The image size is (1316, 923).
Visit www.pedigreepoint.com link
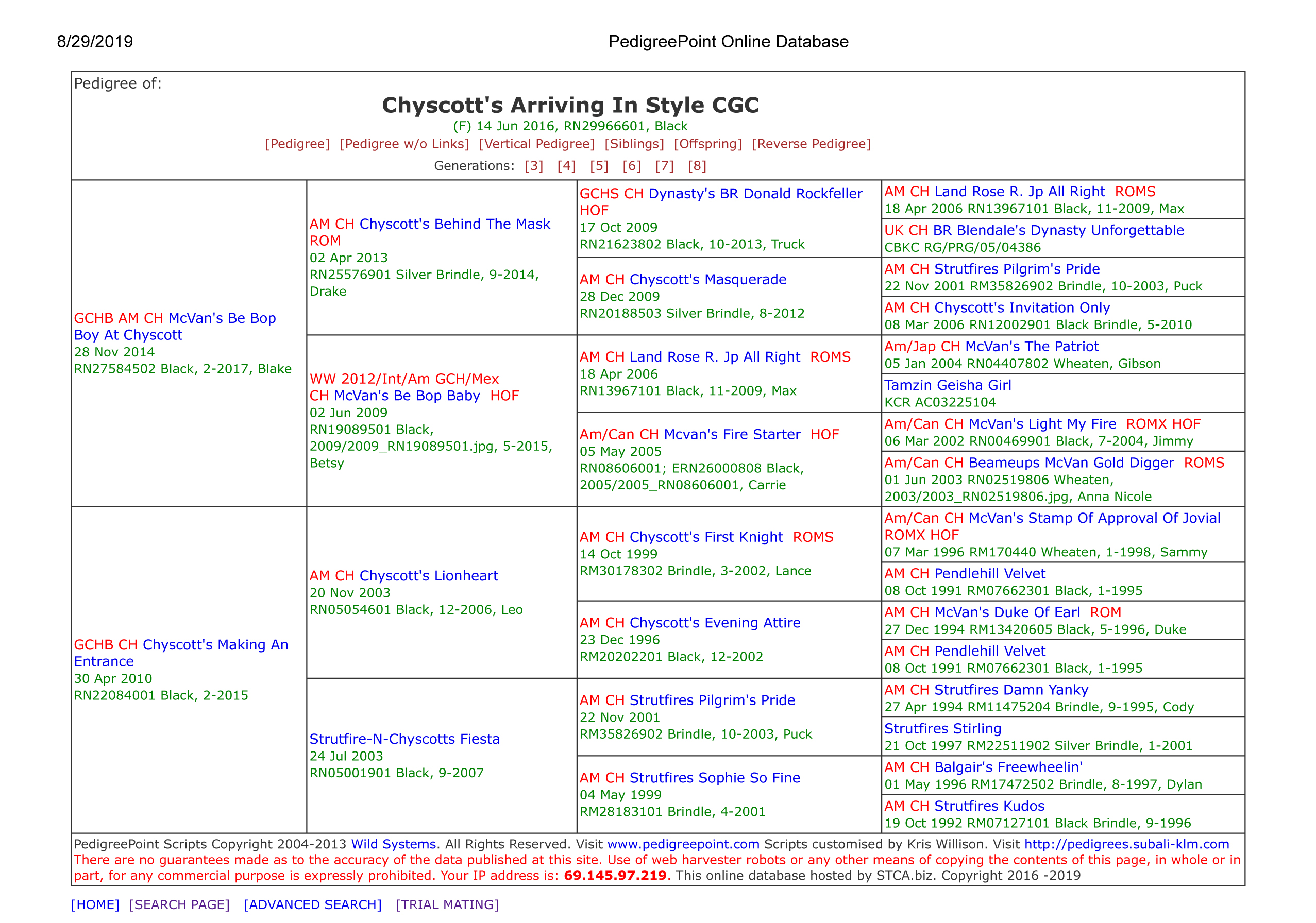[x=683, y=844]
